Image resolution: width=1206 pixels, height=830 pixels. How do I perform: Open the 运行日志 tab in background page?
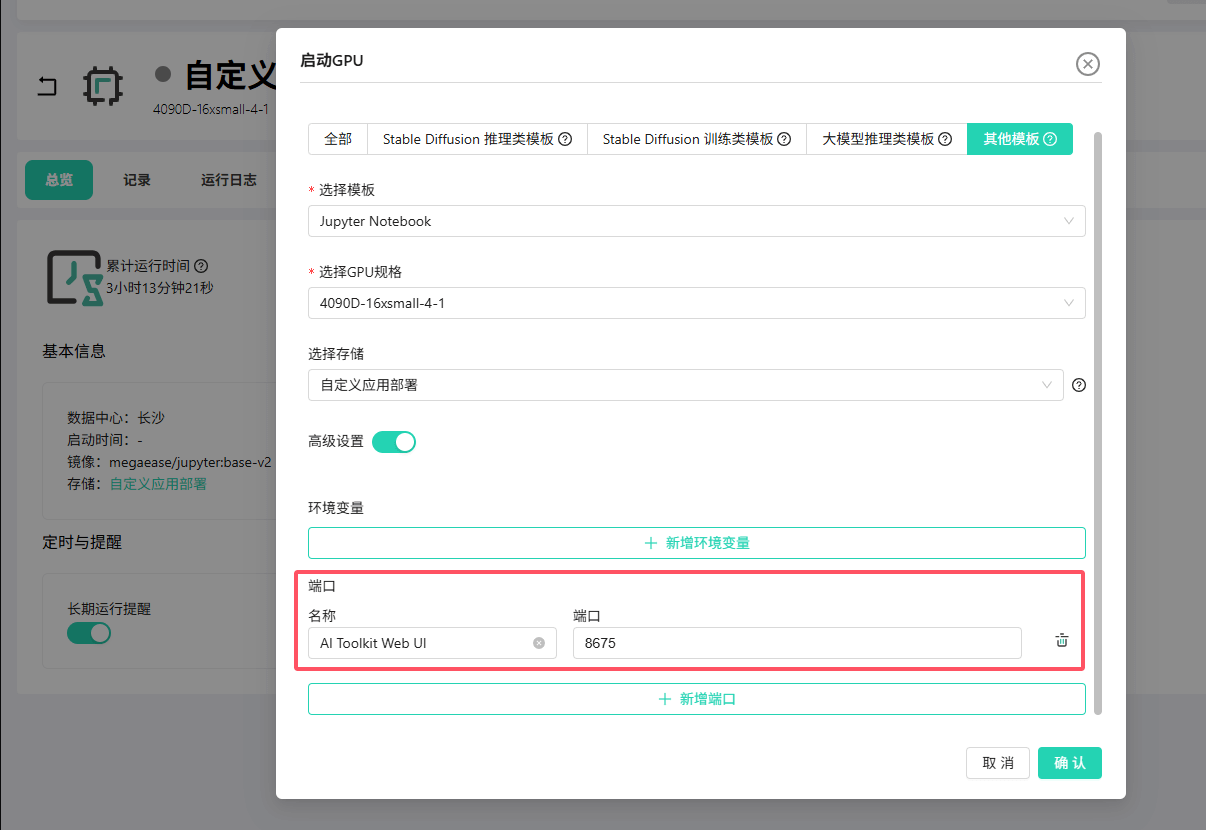point(229,180)
